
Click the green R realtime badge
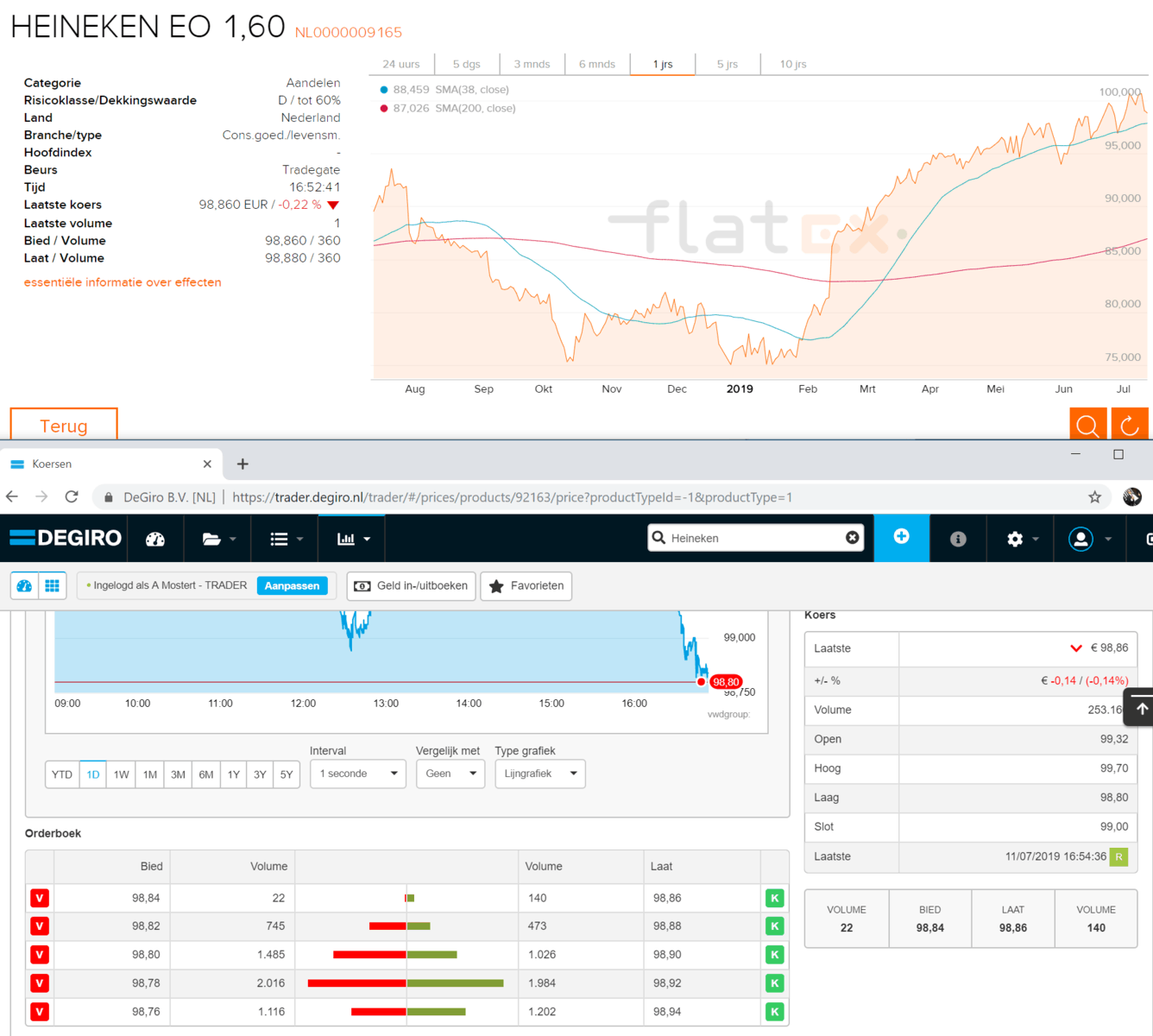point(1118,856)
